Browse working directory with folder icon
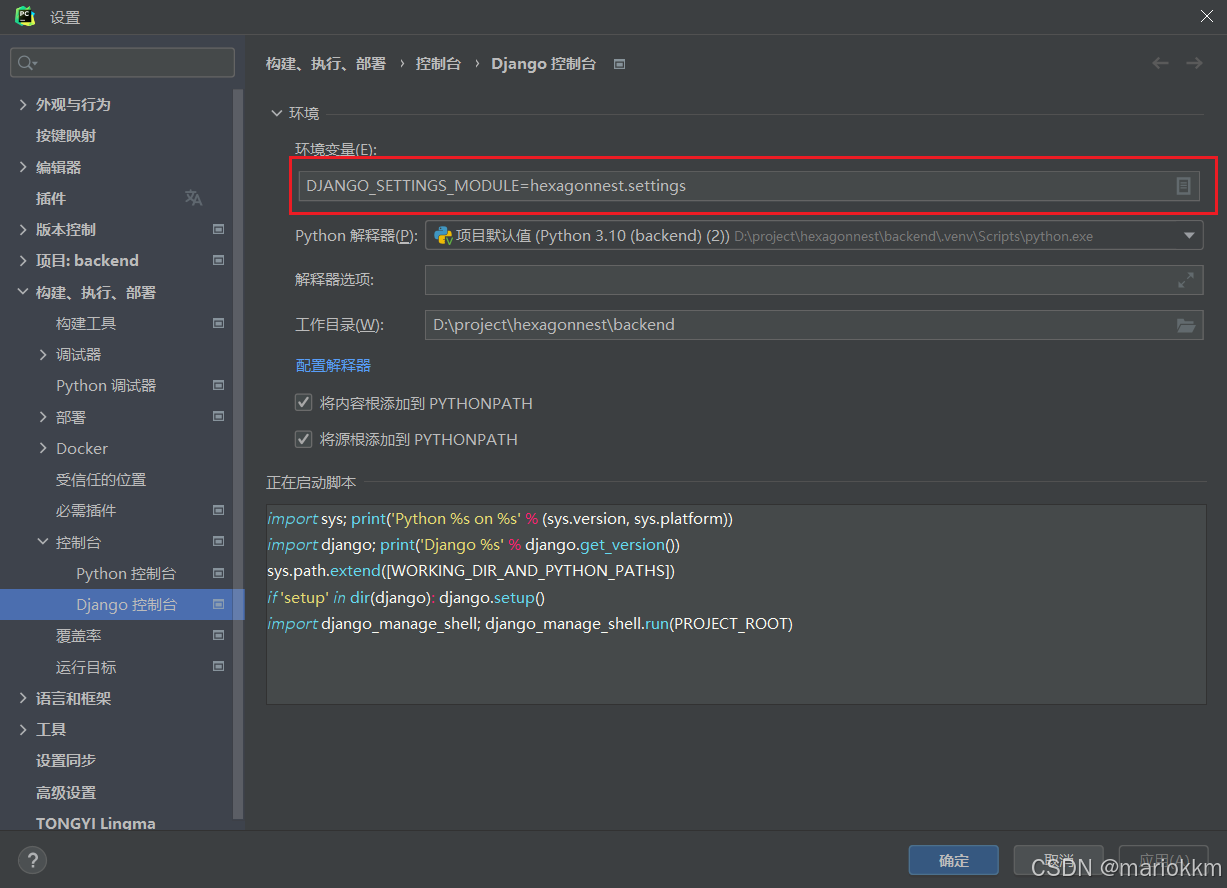Viewport: 1227px width, 888px height. click(1186, 325)
